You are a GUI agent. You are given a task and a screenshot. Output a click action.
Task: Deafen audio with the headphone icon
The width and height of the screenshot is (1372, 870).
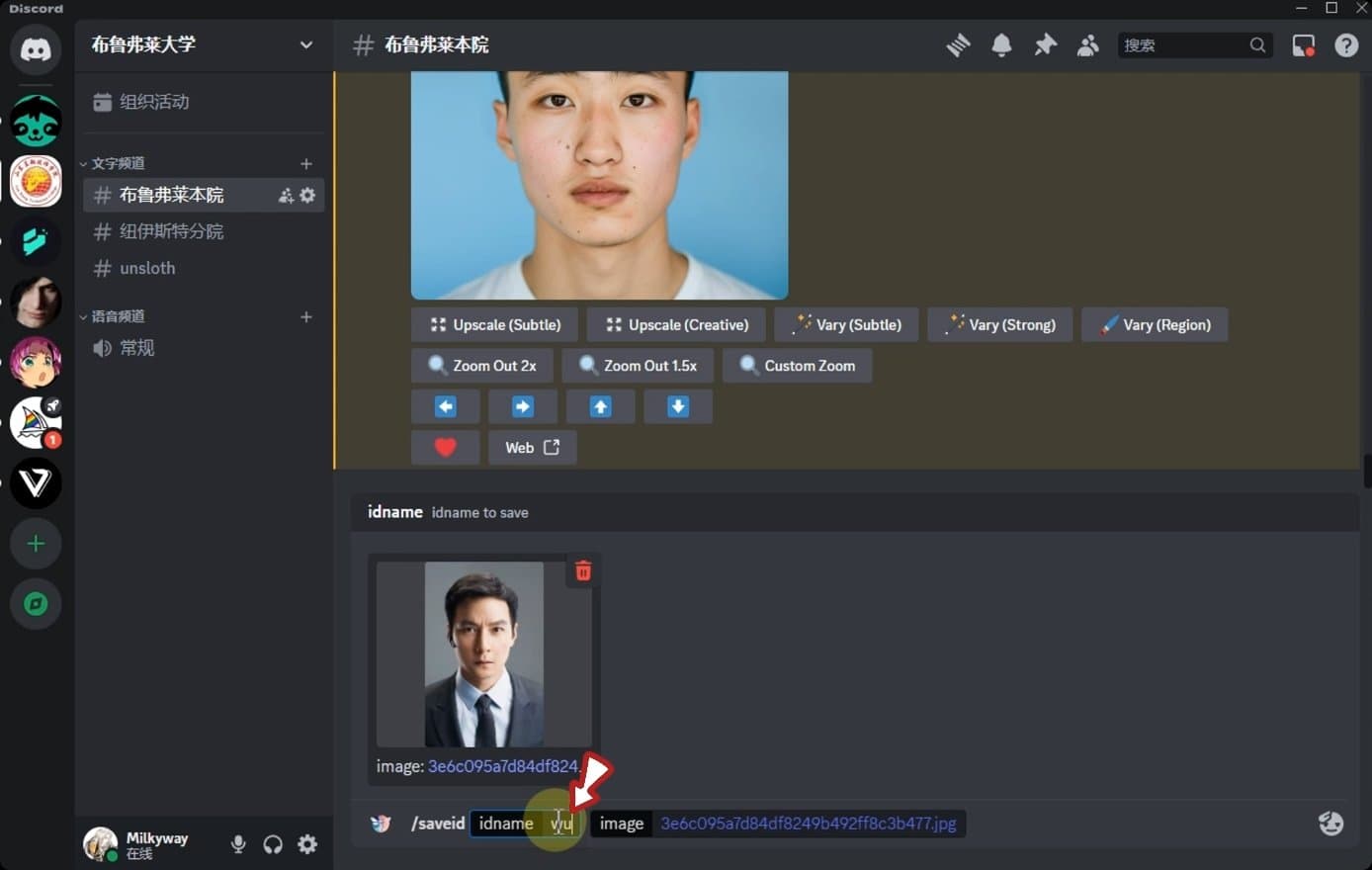click(x=273, y=843)
